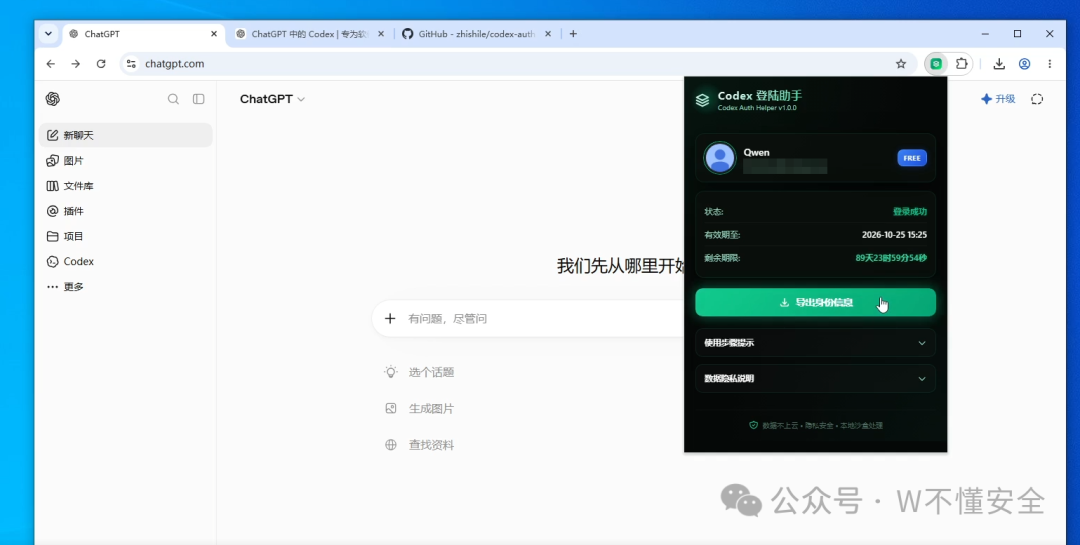Open 项目 in the sidebar
This screenshot has width=1080, height=545.
tap(126, 236)
